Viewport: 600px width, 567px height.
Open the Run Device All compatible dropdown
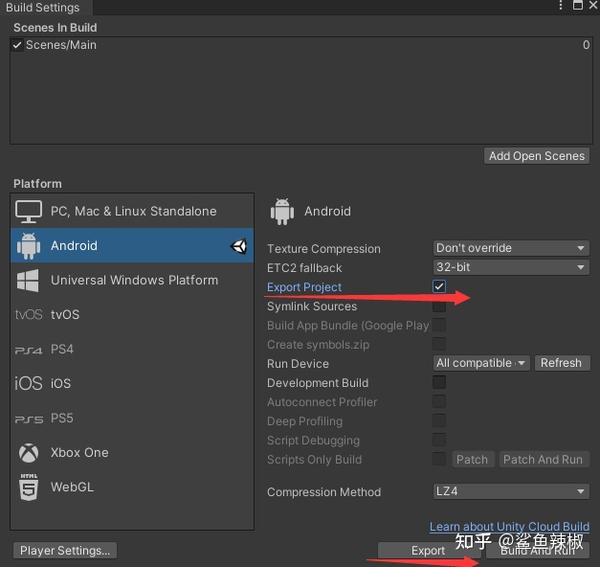481,363
